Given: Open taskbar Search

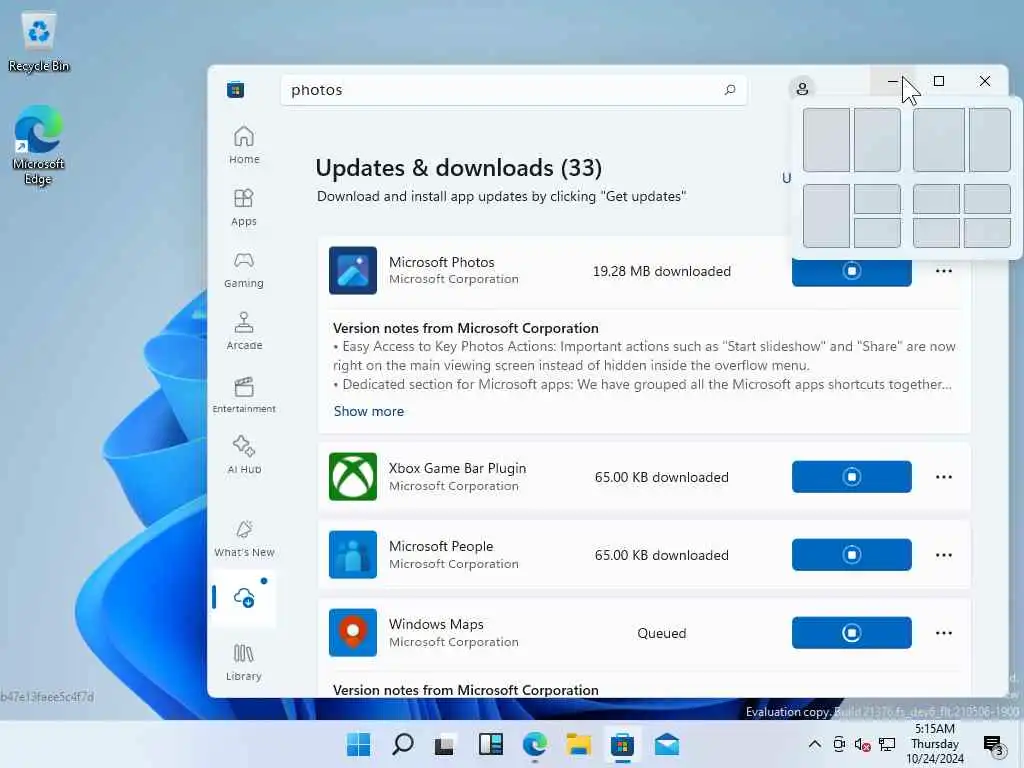Looking at the screenshot, I should (x=402, y=744).
